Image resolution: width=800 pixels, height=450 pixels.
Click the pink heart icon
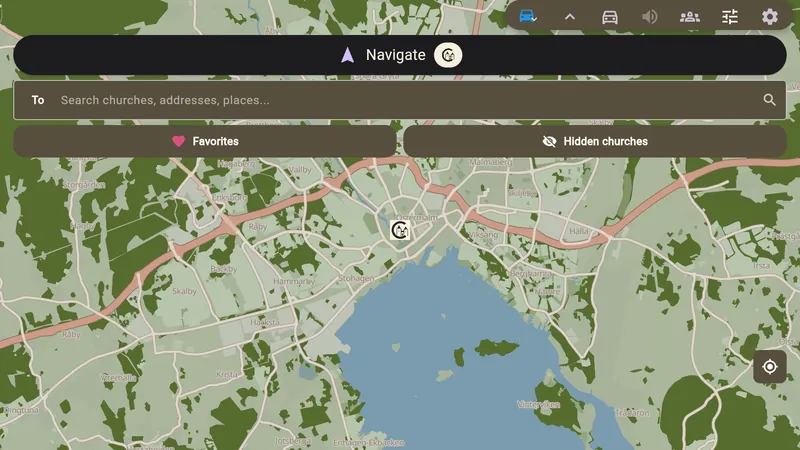pyautogui.click(x=178, y=141)
